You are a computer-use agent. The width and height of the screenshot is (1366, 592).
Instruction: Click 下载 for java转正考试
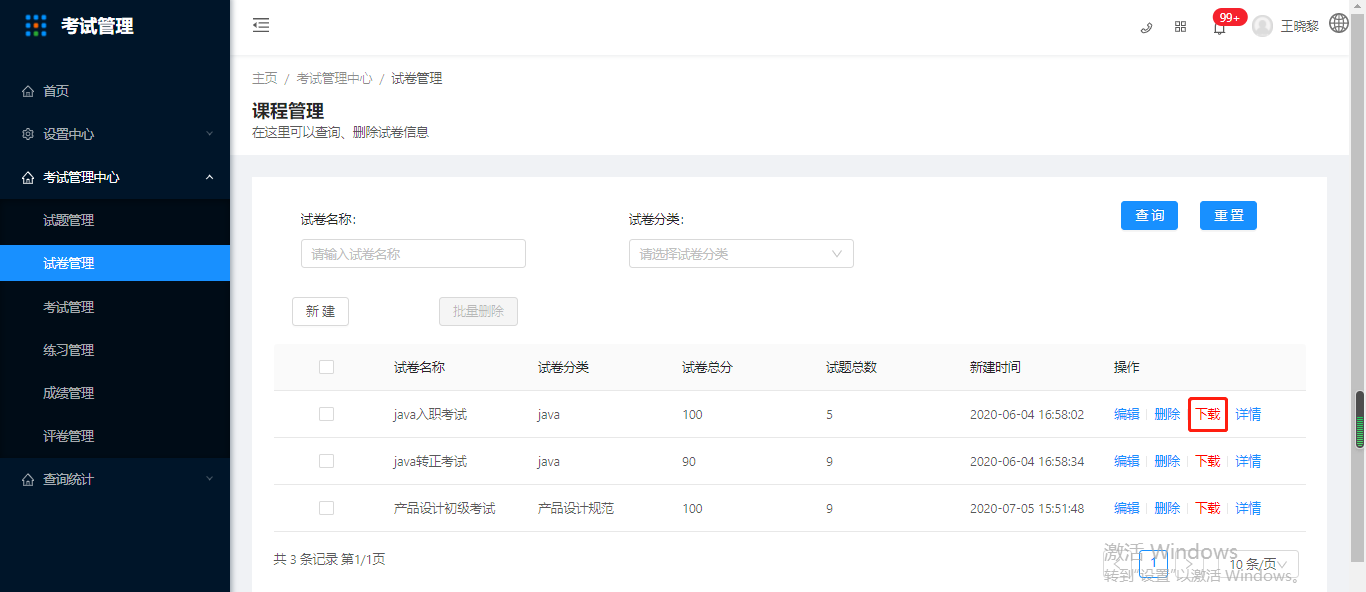(1208, 461)
